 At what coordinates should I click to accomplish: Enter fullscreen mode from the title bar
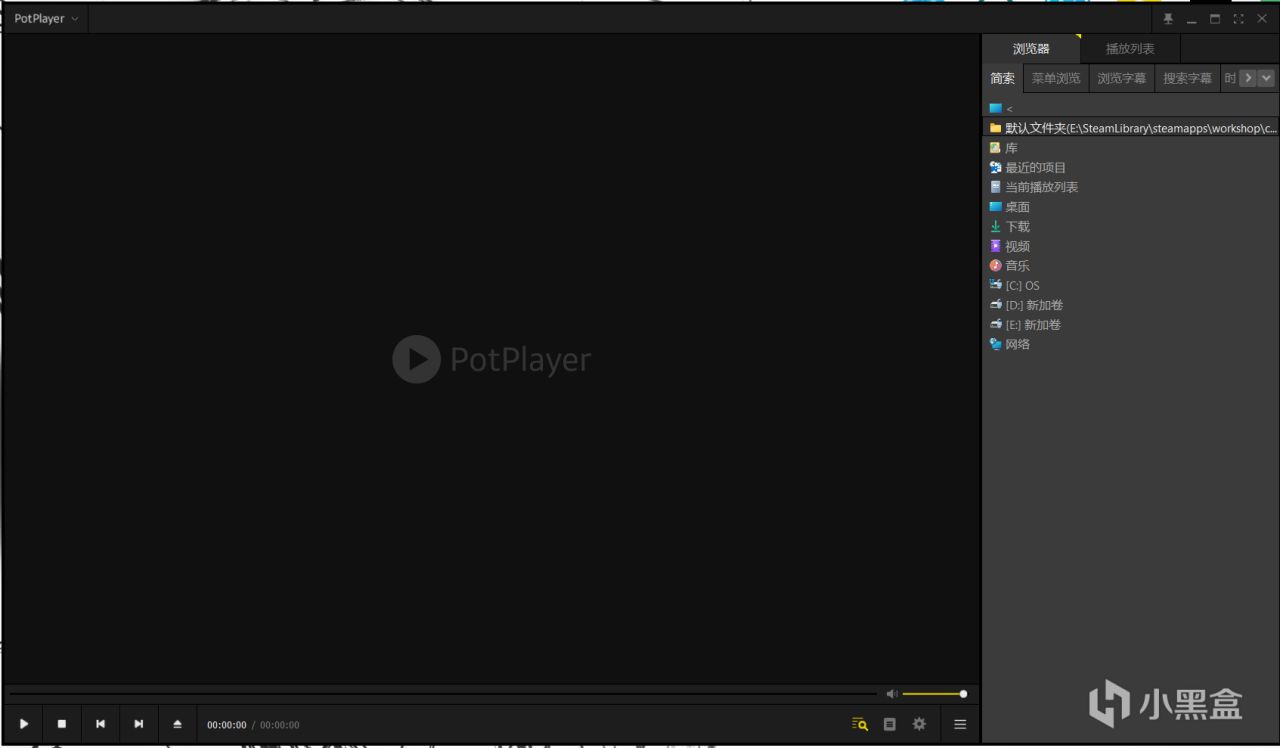click(1239, 19)
